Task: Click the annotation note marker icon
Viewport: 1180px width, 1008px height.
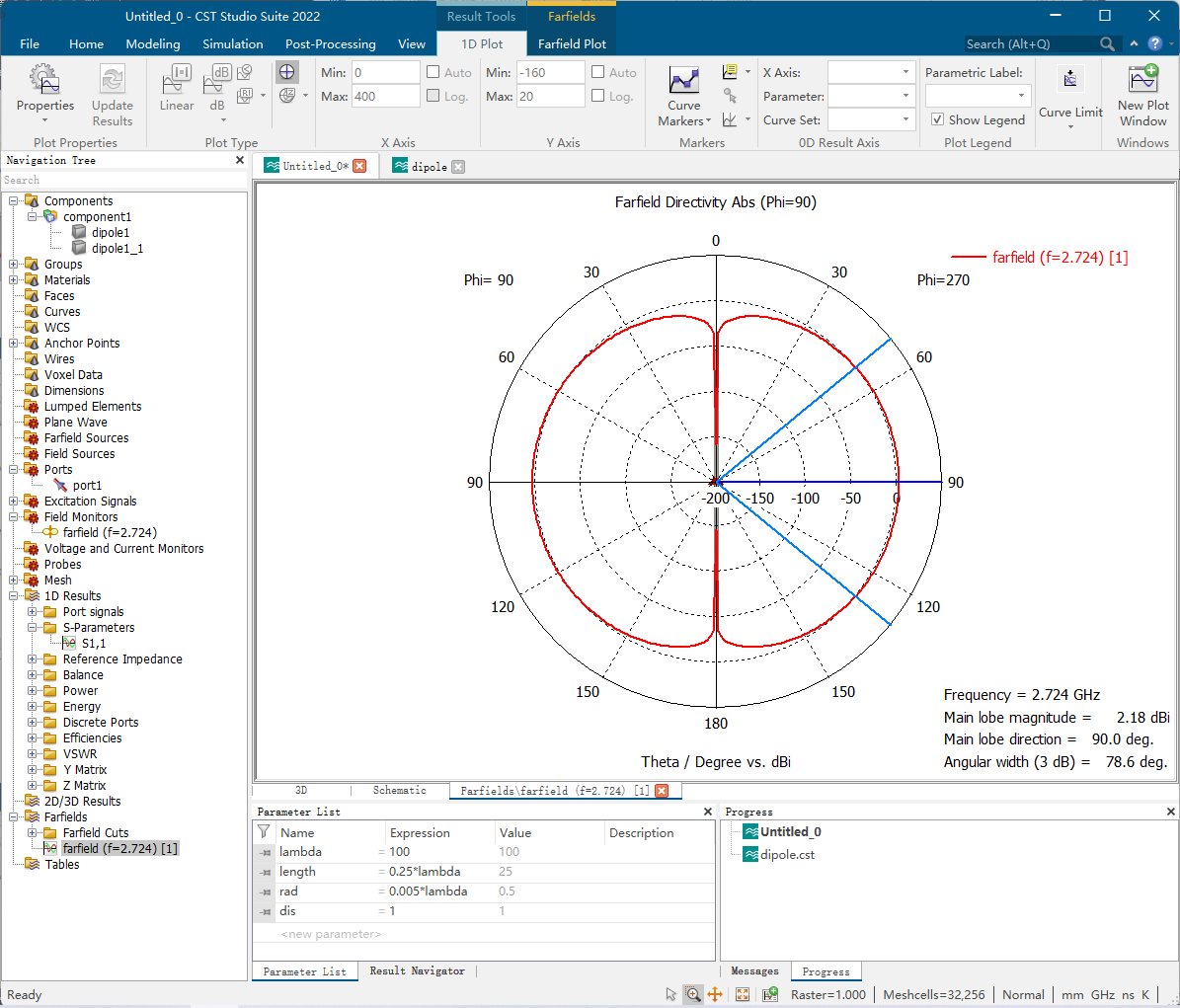Action: (730, 72)
